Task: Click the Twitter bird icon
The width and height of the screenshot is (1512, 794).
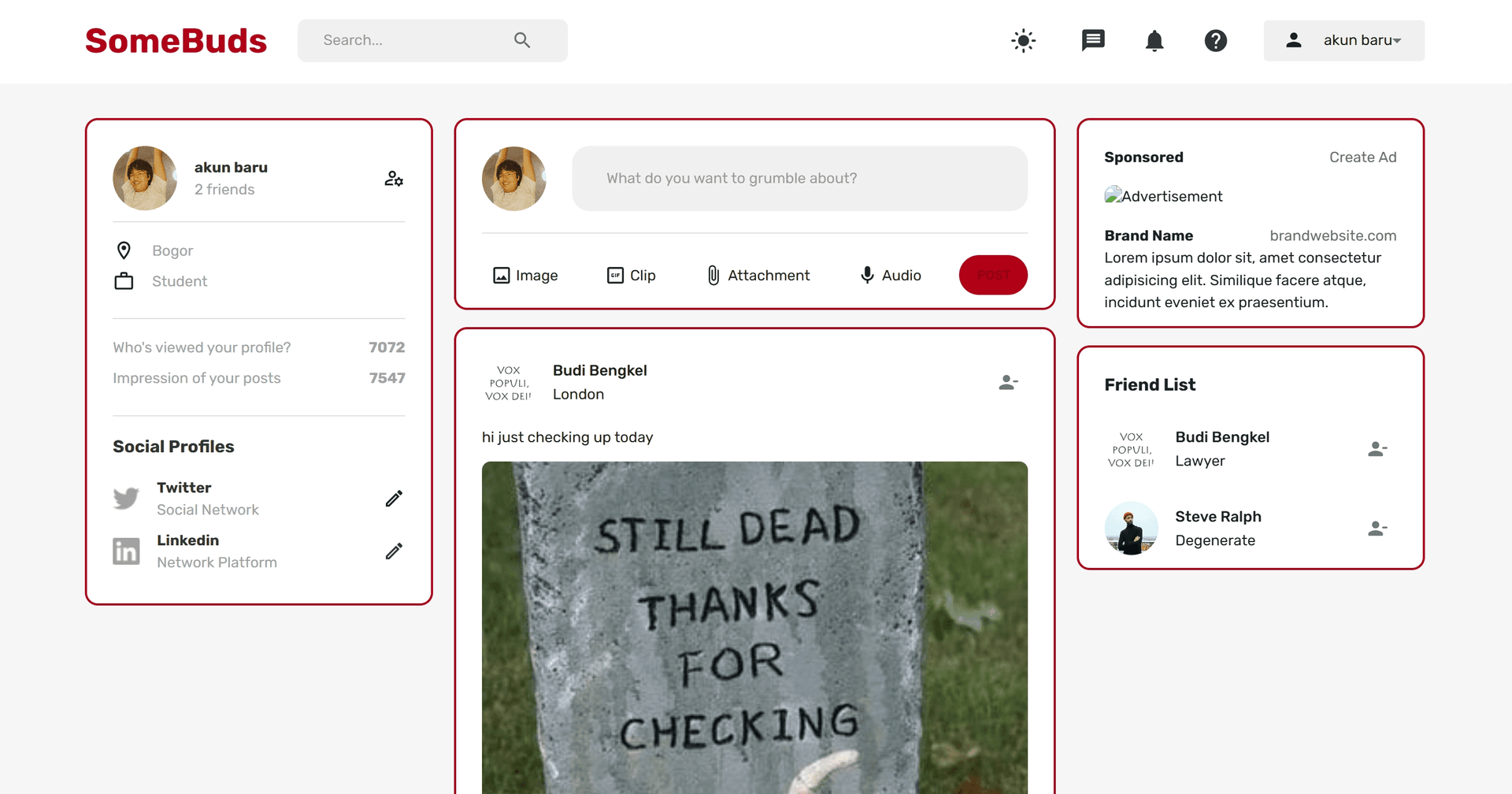Action: click(x=126, y=499)
